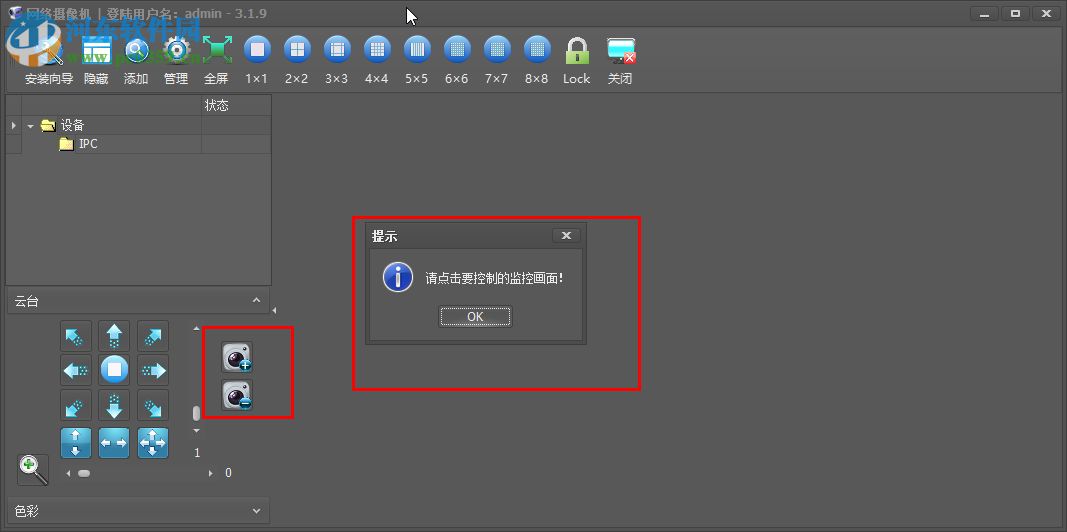Start all-direction auto-scan button

[153, 442]
